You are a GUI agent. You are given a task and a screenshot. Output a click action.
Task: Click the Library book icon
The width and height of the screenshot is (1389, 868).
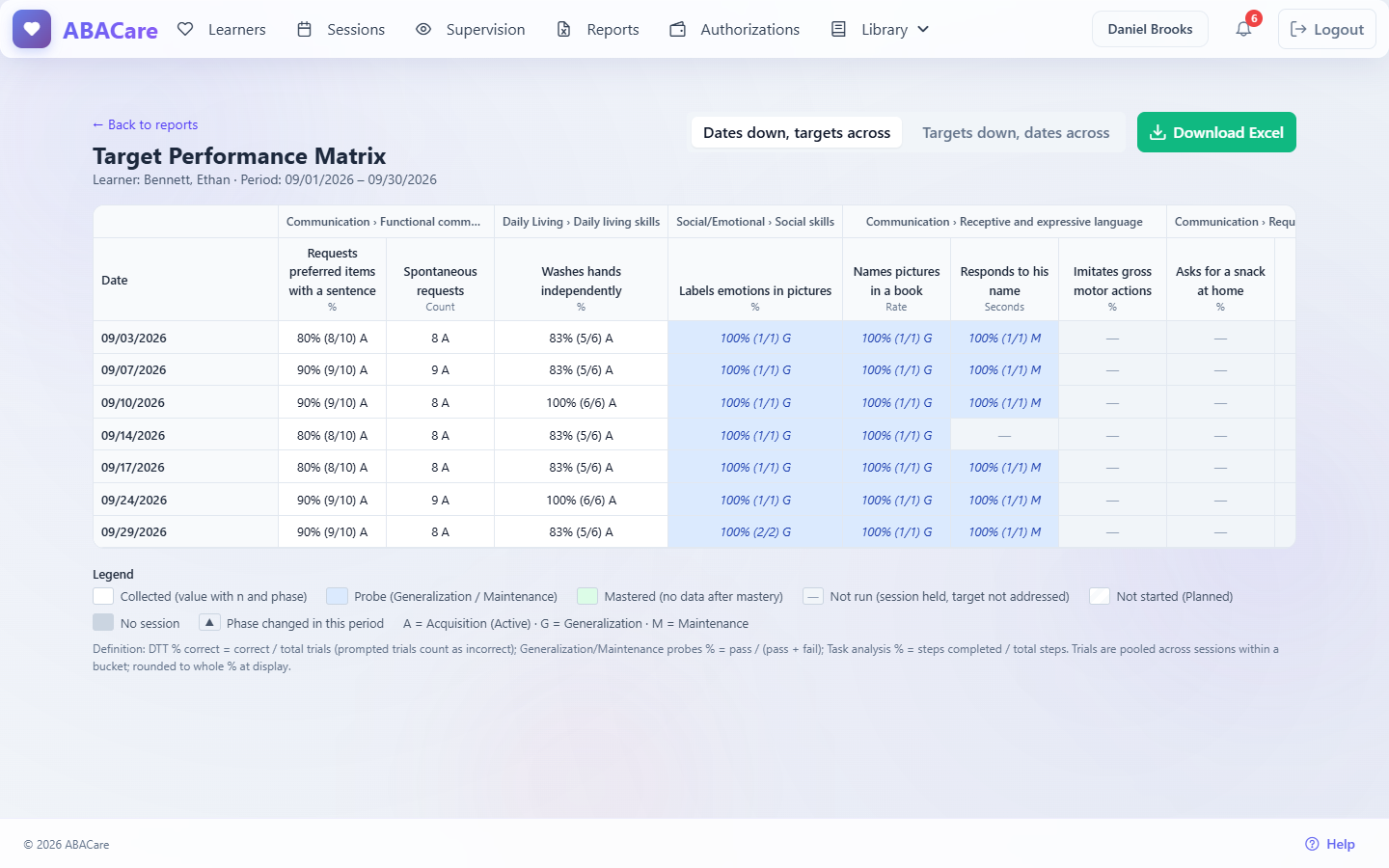click(x=838, y=29)
